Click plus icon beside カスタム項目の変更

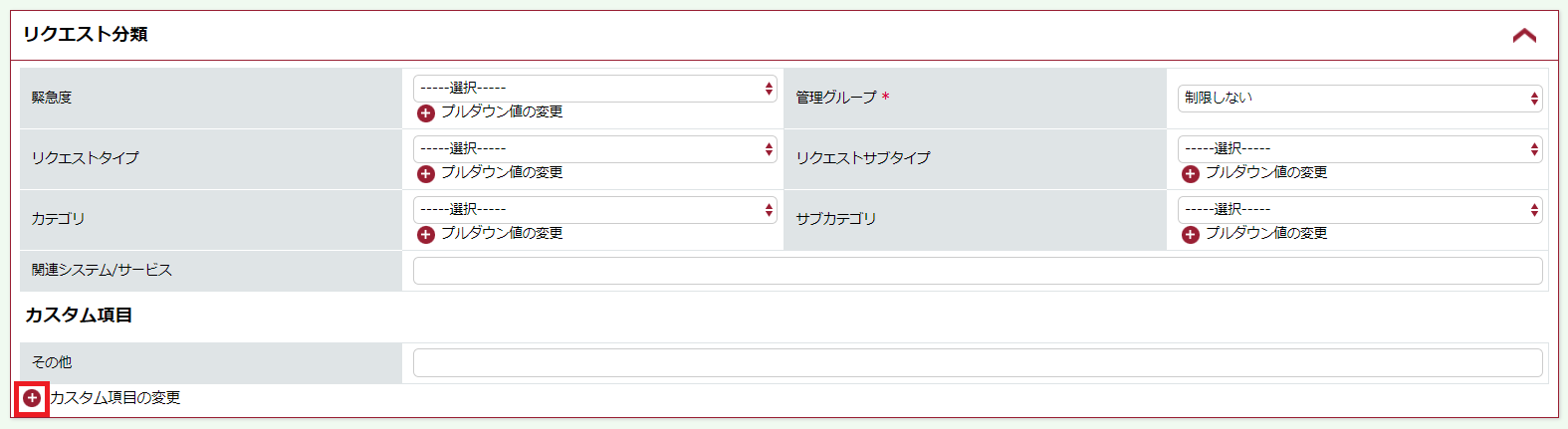click(32, 398)
